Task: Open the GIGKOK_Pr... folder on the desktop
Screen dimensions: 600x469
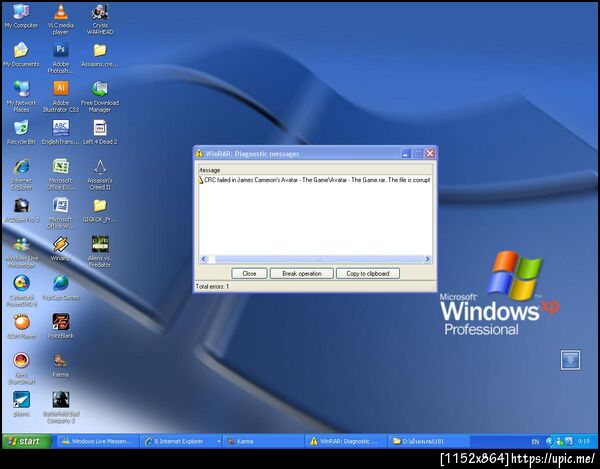Action: tap(100, 210)
